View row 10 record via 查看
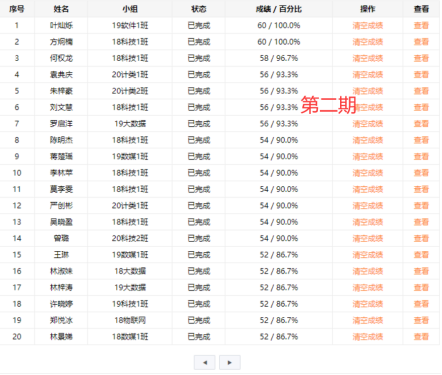442x375 pixels. point(421,173)
